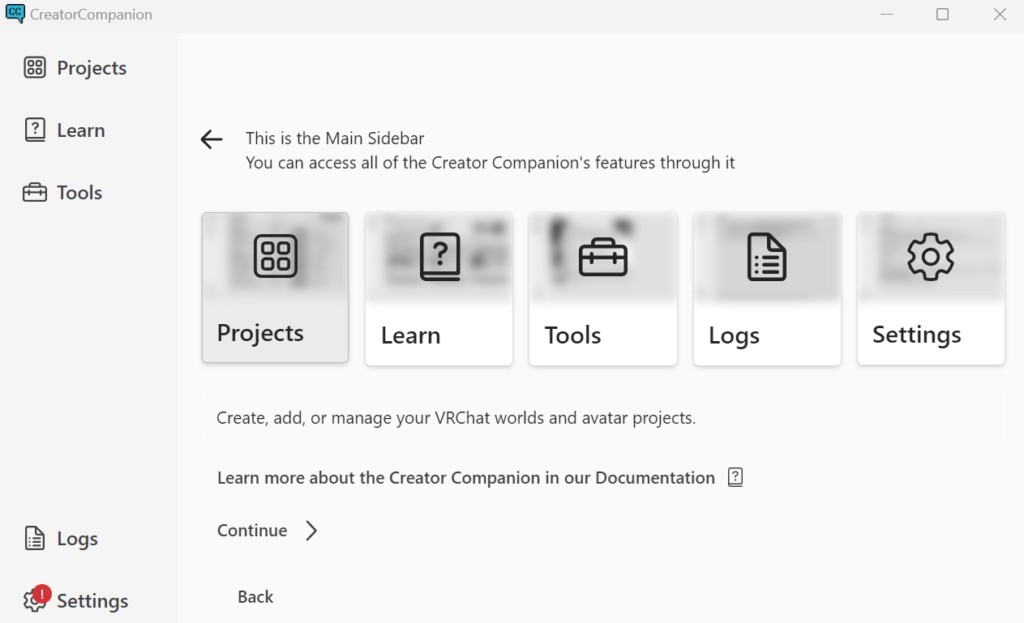1024x623 pixels.
Task: Open the documentation book icon
Action: point(736,478)
